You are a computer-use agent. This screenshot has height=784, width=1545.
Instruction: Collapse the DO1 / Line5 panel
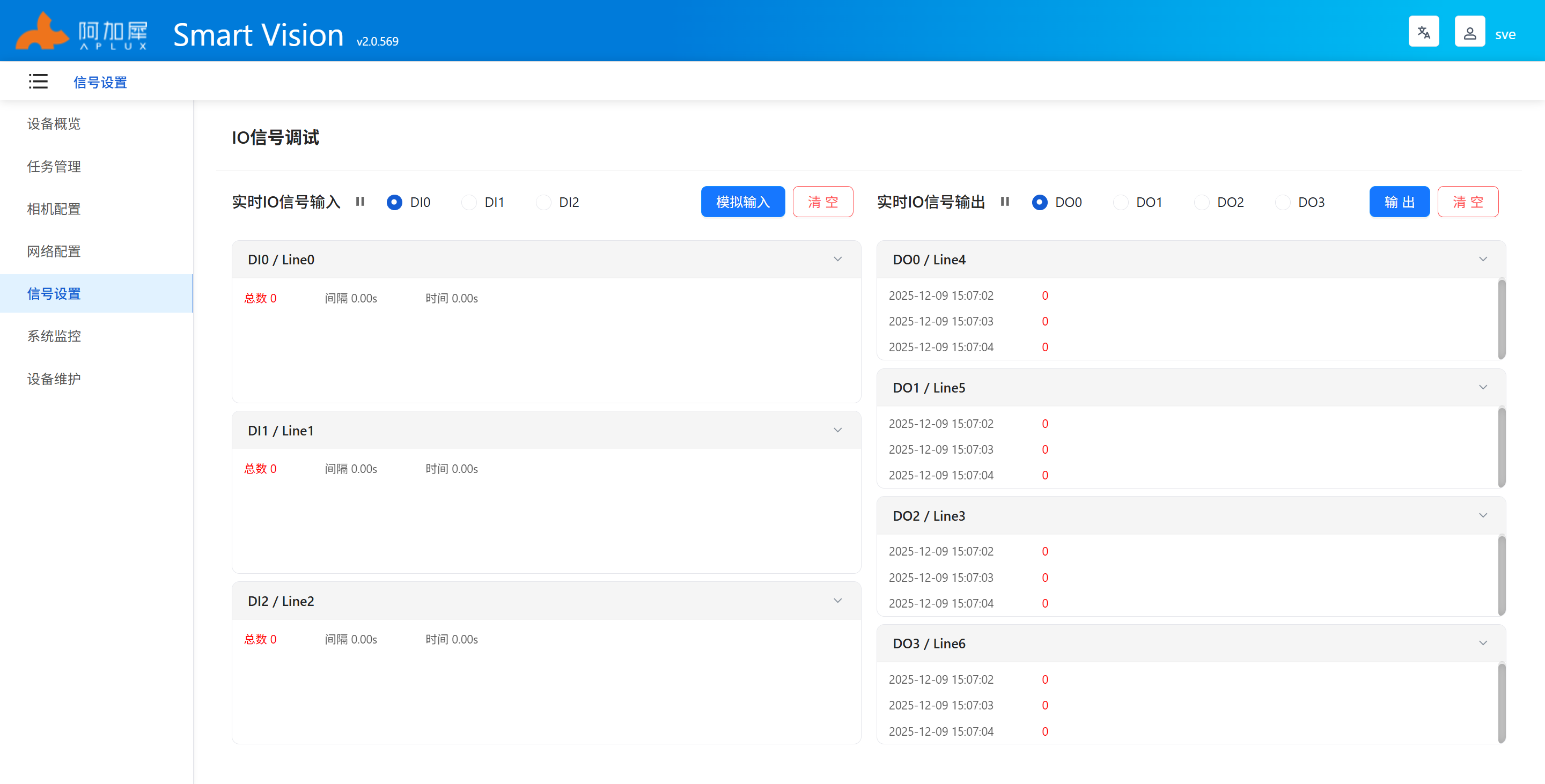point(1483,388)
